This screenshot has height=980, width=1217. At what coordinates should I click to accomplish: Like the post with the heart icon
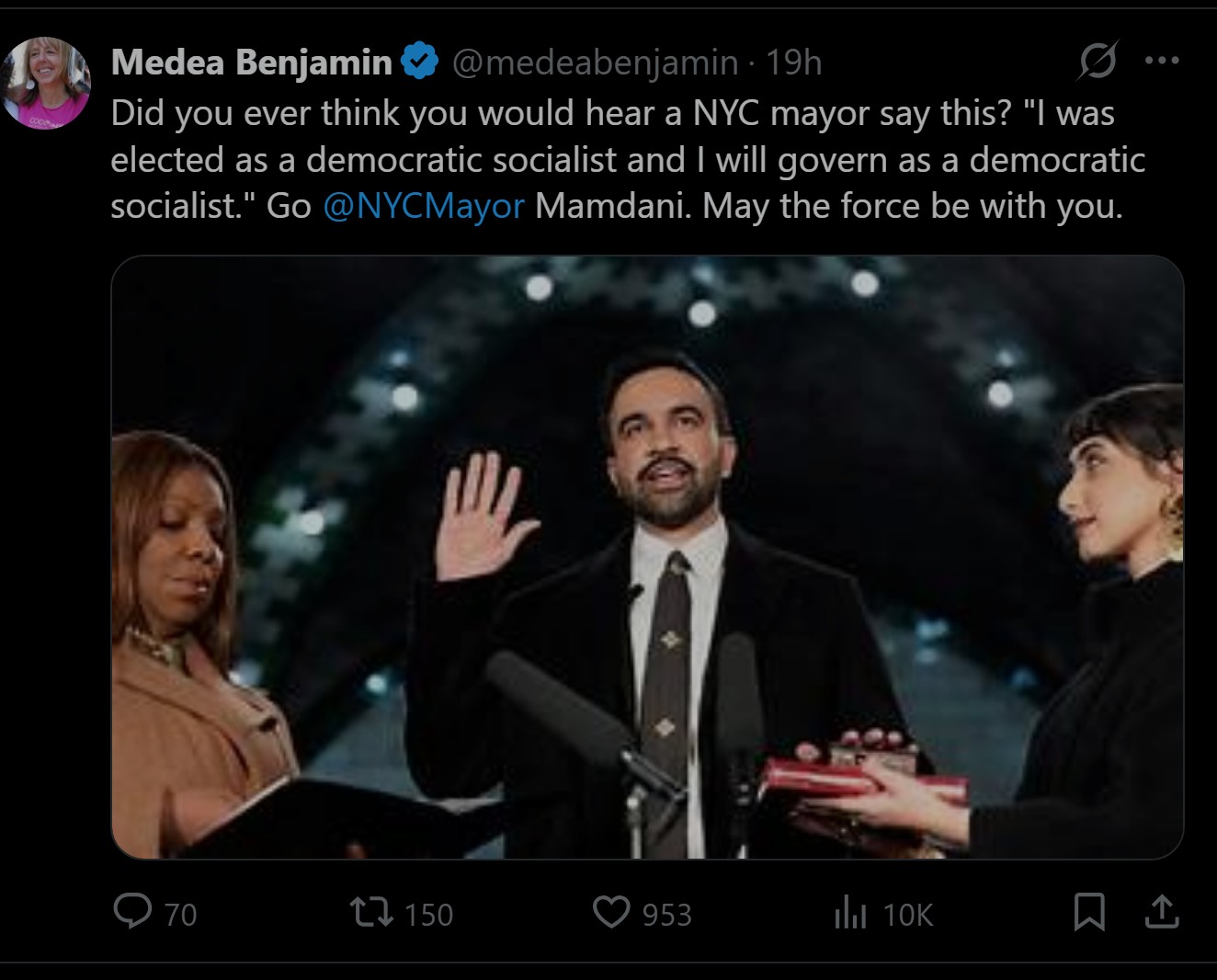pyautogui.click(x=610, y=913)
